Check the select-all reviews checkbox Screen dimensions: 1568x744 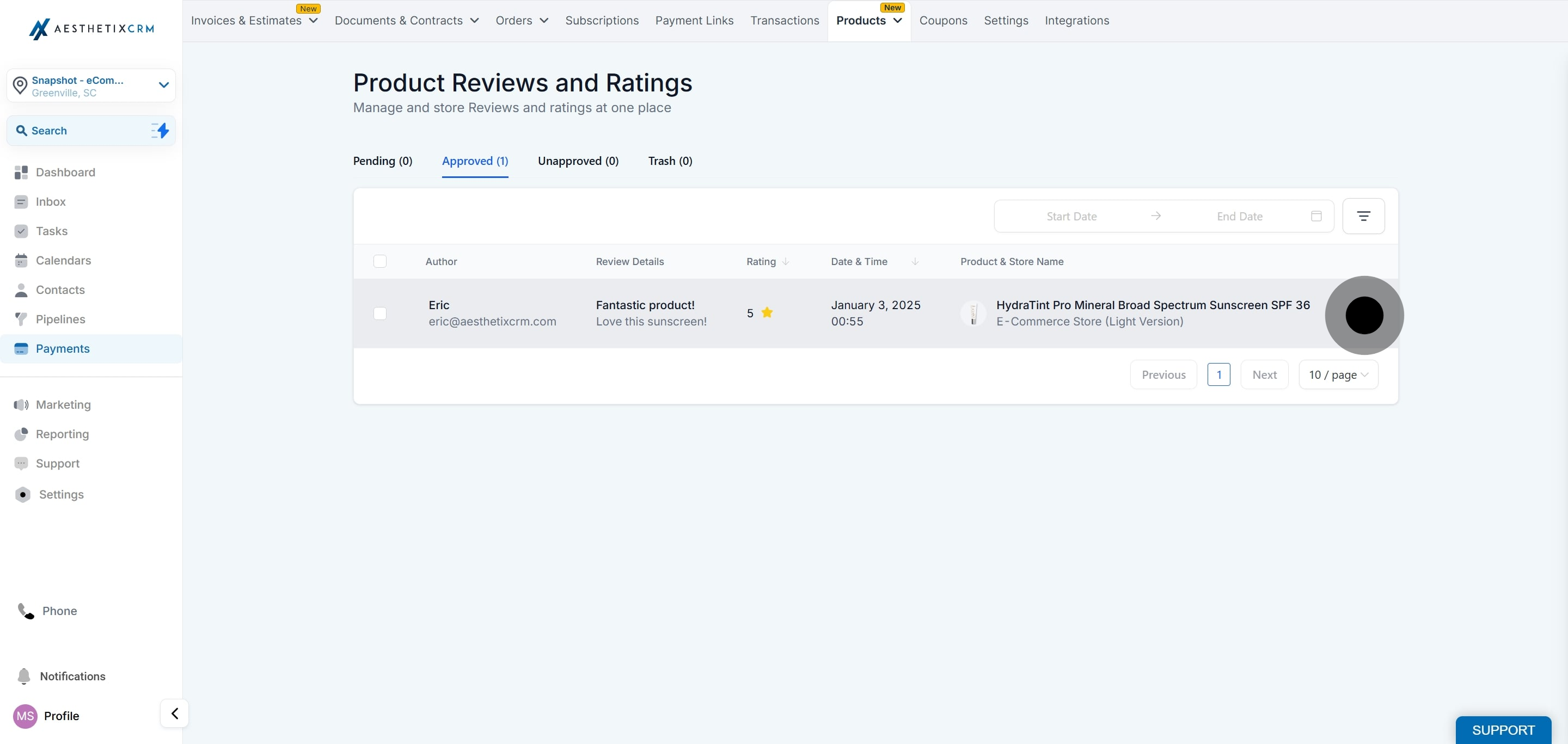tap(380, 262)
